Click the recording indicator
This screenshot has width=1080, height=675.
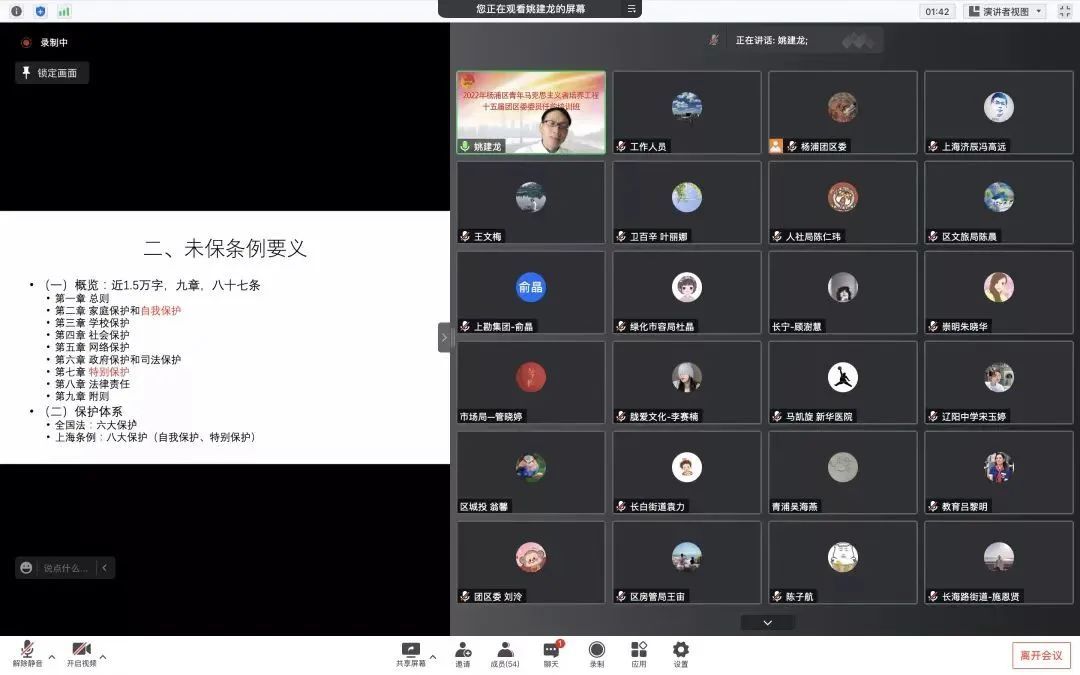click(45, 43)
